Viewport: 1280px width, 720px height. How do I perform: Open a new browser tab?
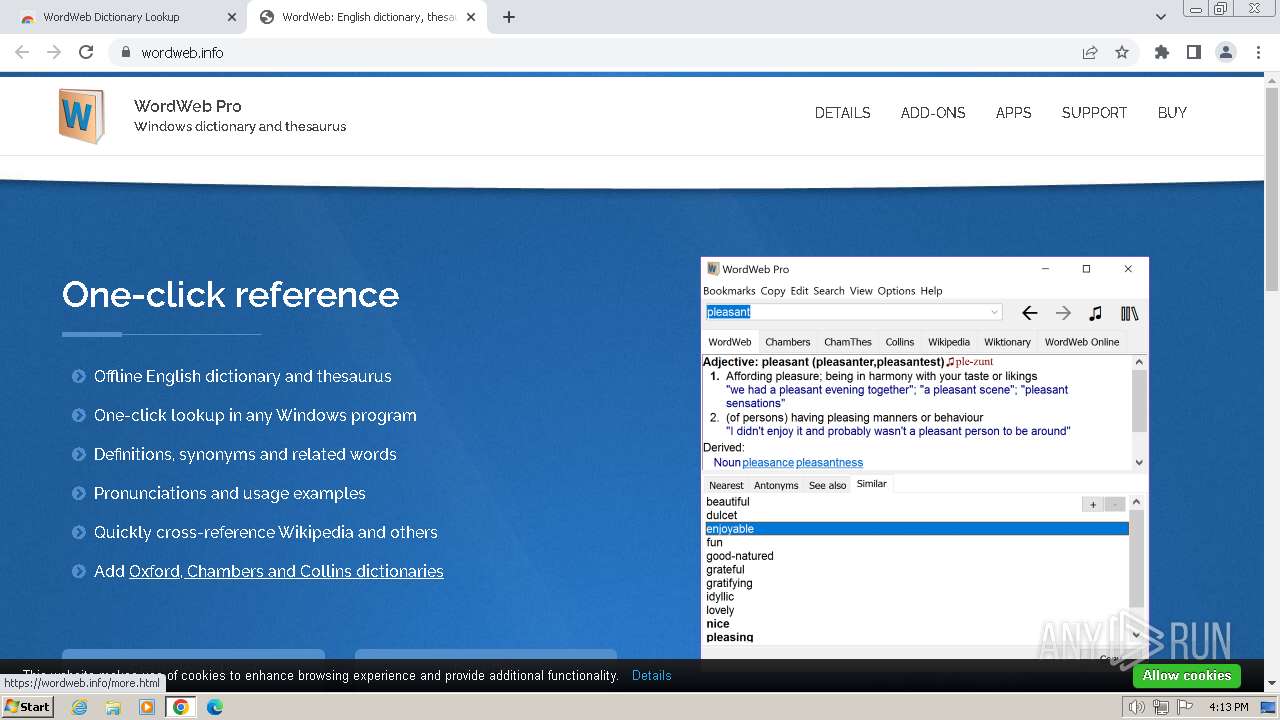click(509, 17)
